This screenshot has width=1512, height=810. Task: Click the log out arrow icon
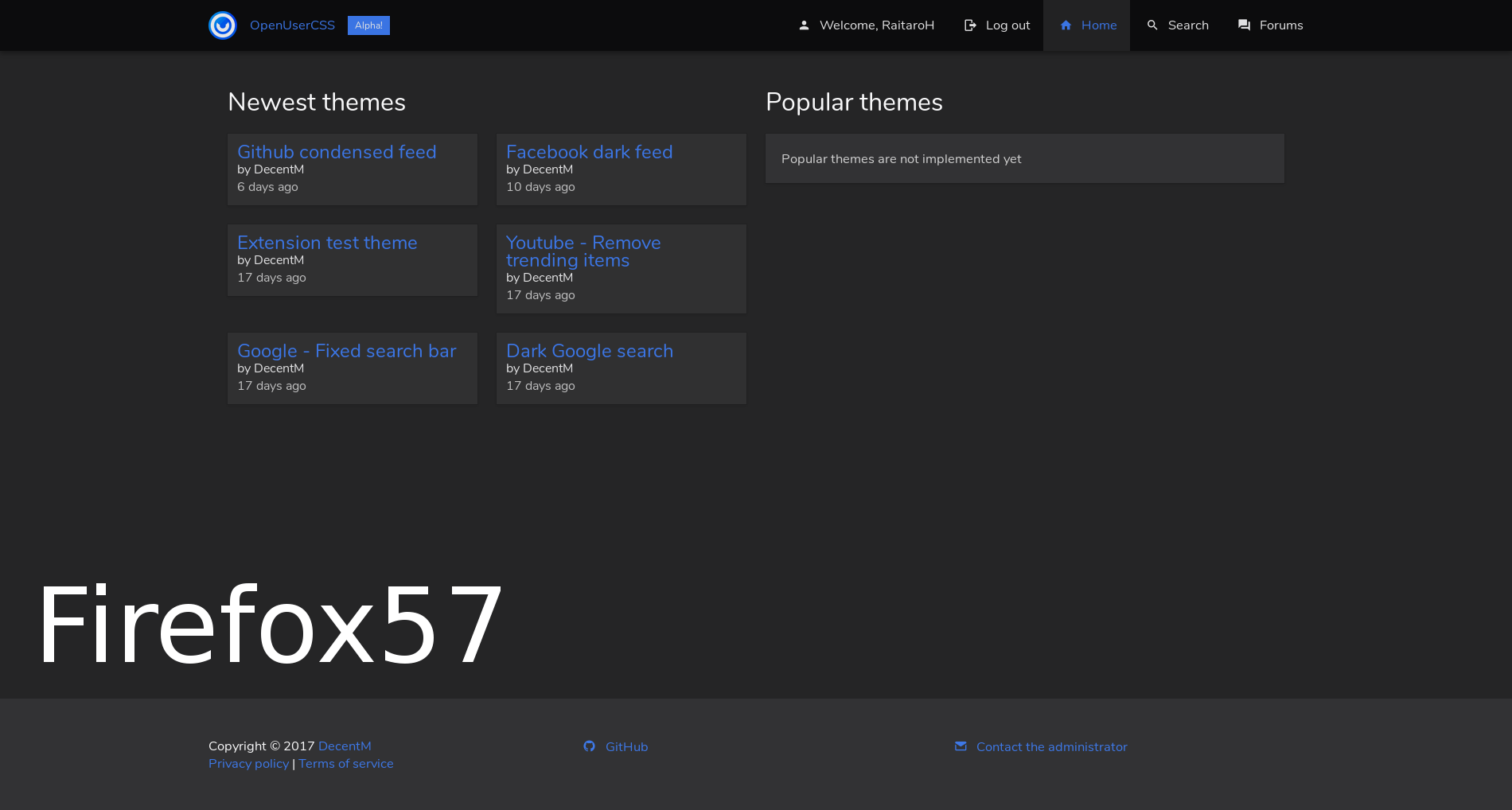pos(970,25)
